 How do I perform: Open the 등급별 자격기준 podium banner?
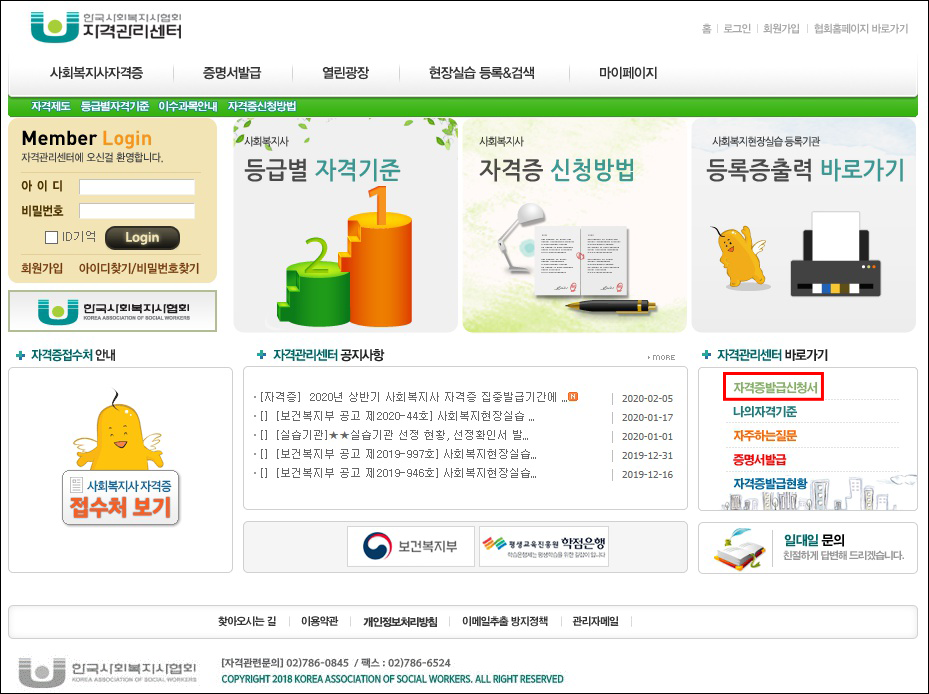pos(346,225)
